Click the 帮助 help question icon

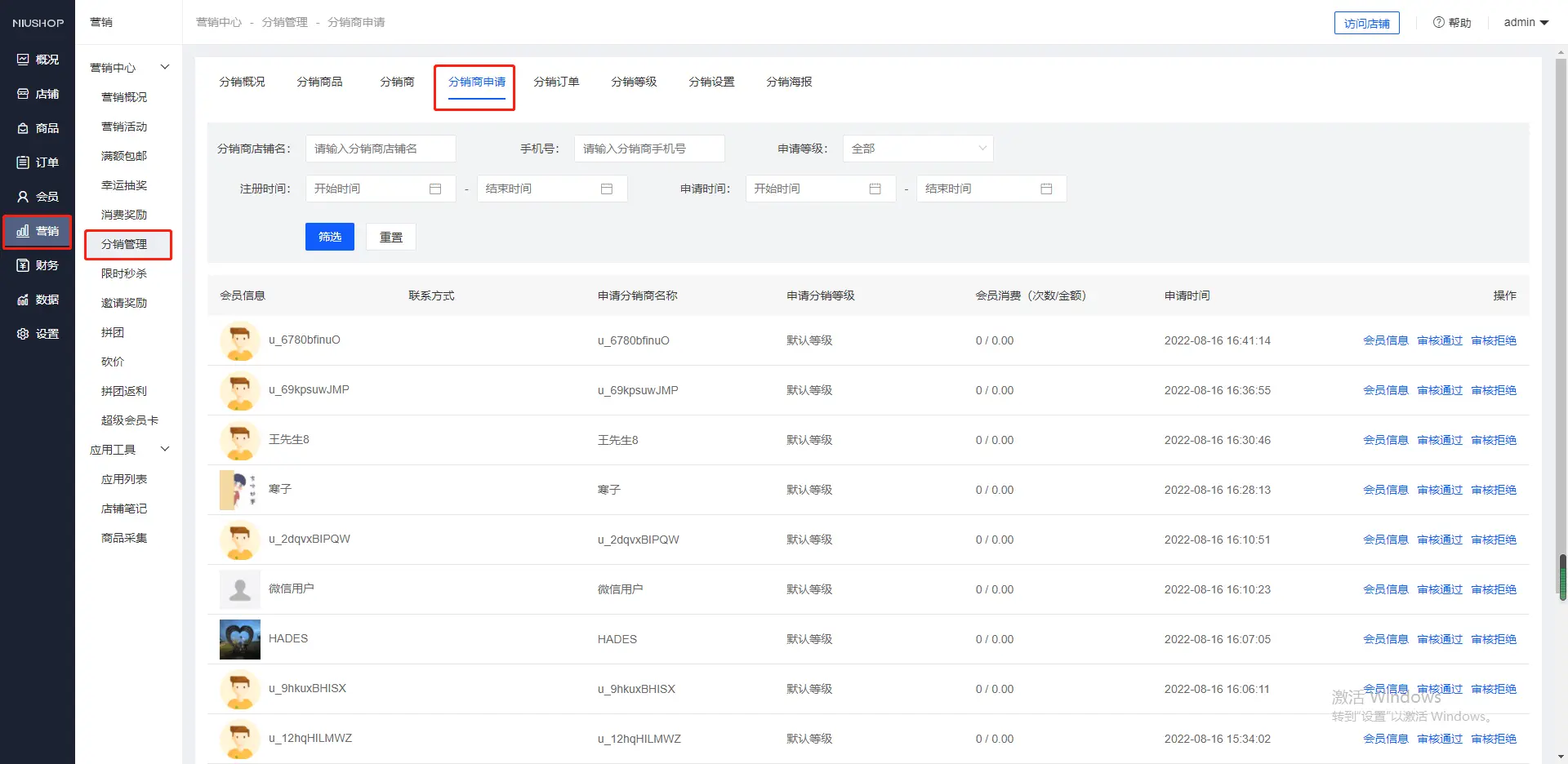pyautogui.click(x=1439, y=23)
